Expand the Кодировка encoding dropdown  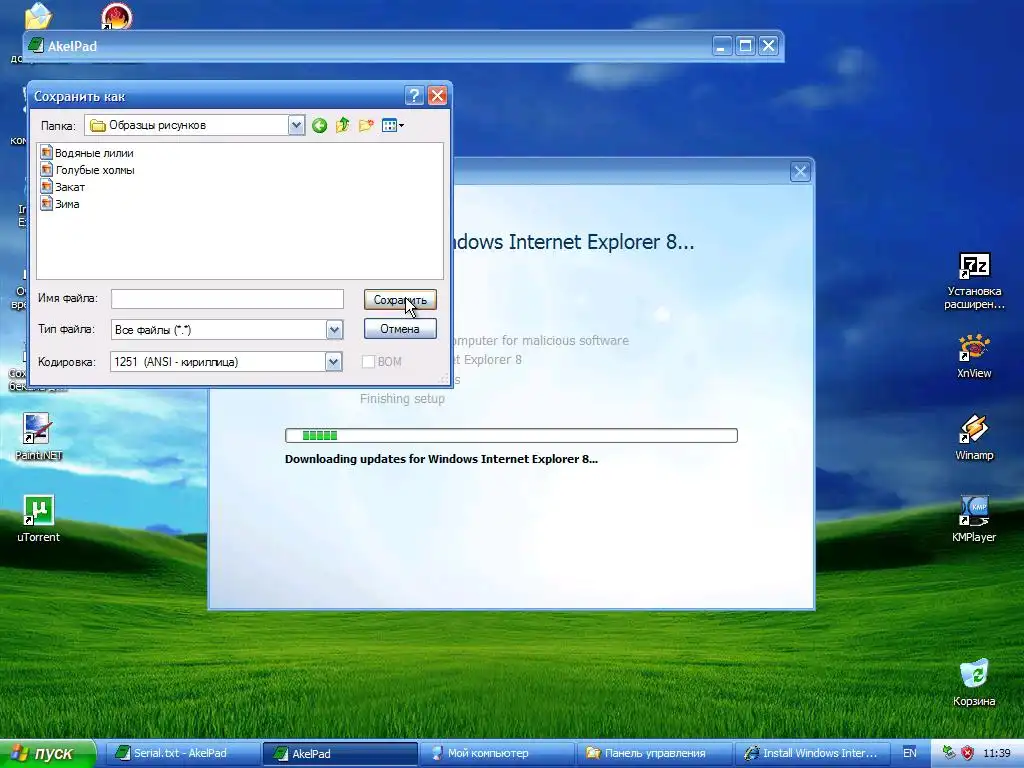334,362
